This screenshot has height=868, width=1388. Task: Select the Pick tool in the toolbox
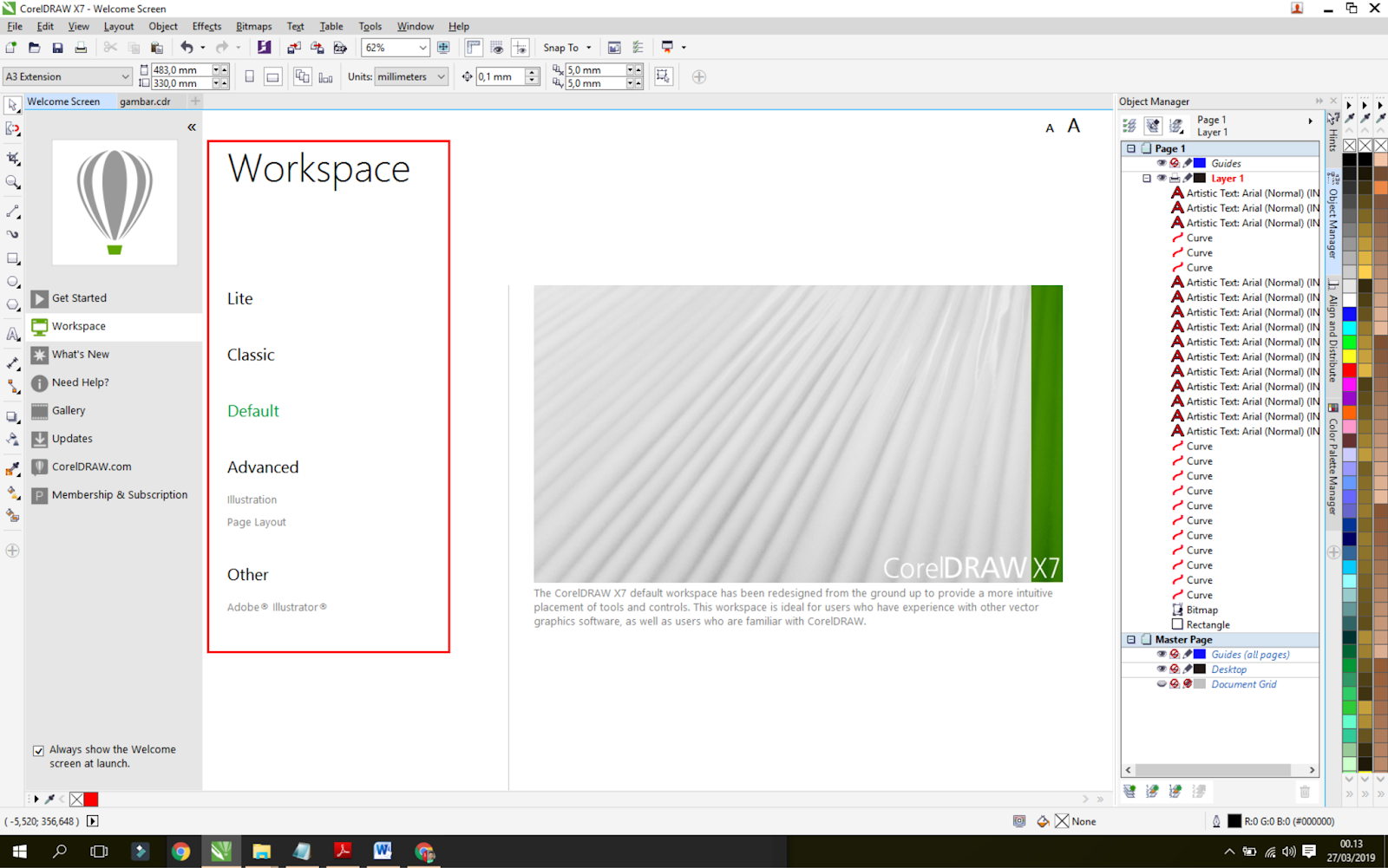click(x=13, y=105)
